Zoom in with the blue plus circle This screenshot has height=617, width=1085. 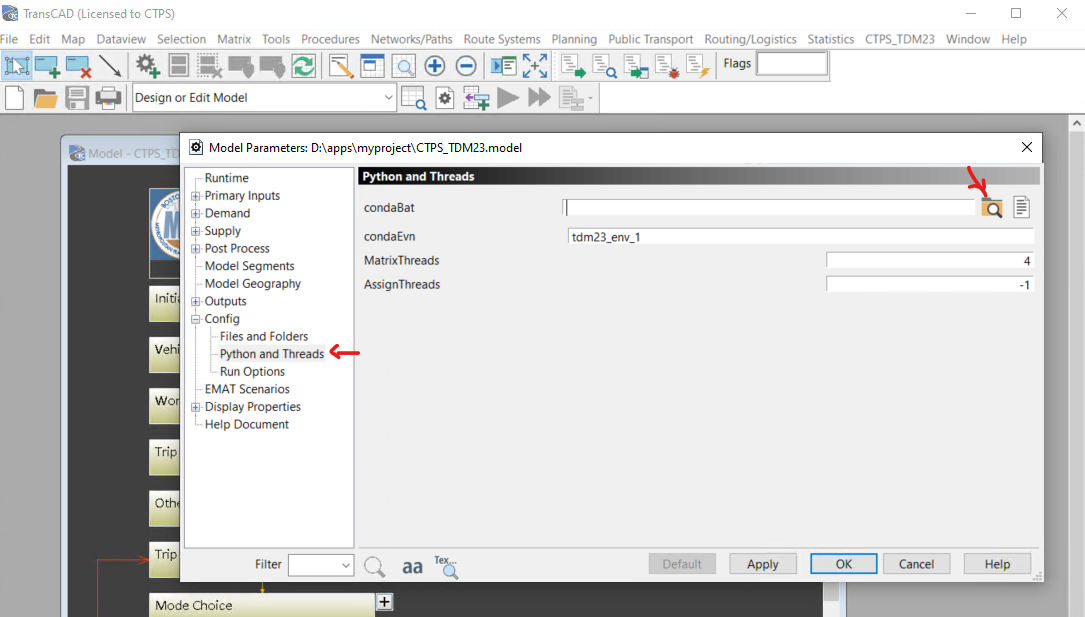point(435,66)
